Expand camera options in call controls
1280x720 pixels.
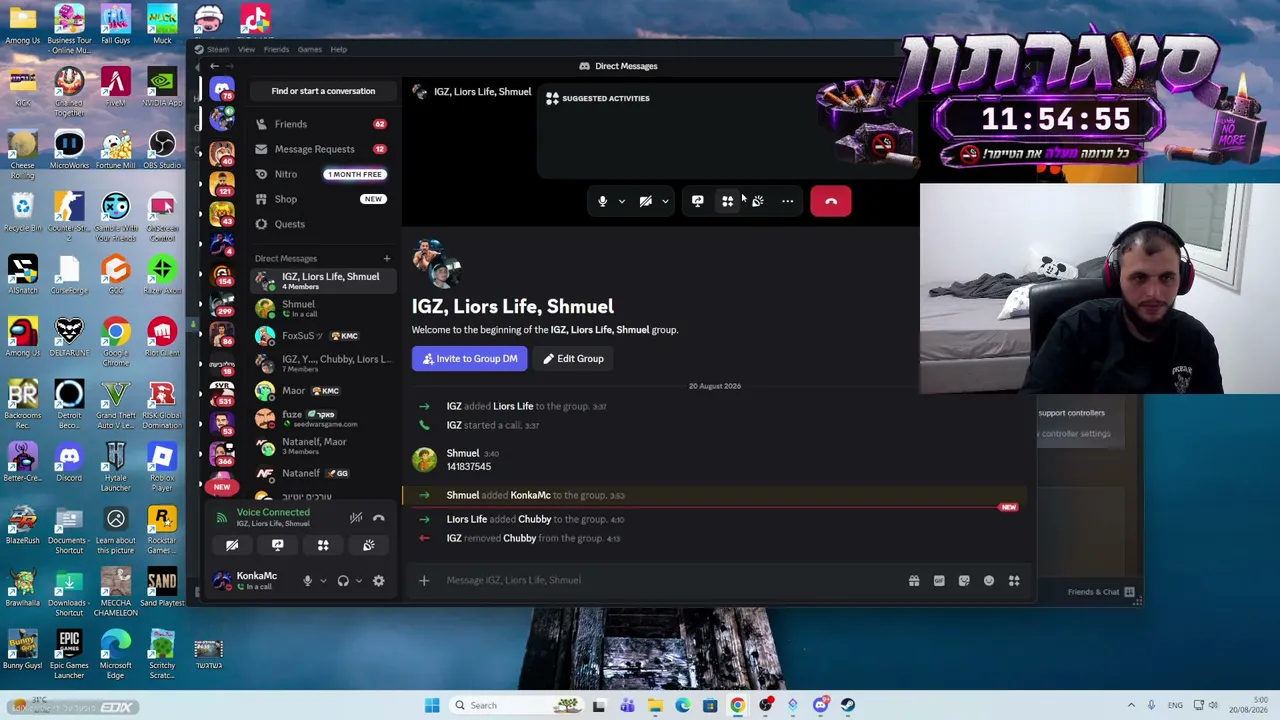665,201
